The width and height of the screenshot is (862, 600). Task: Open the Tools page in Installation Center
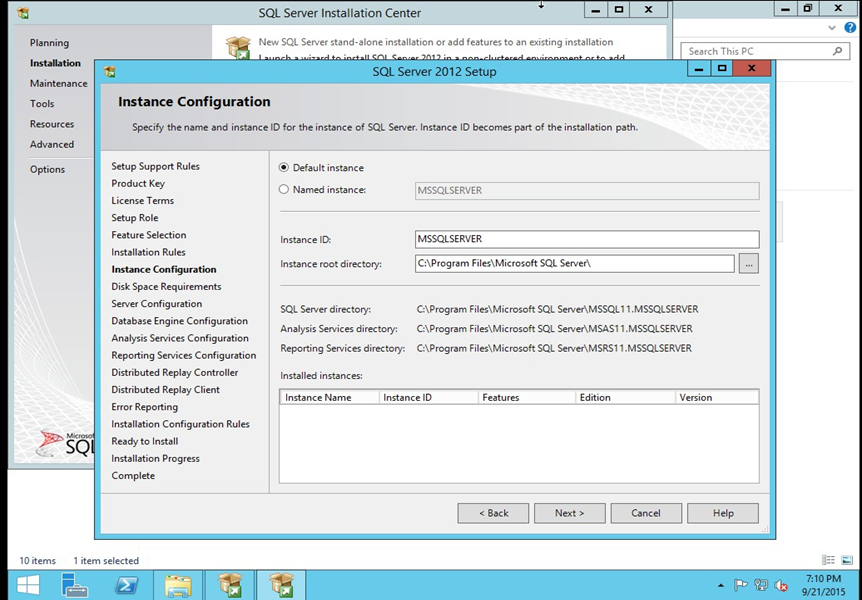[x=42, y=104]
